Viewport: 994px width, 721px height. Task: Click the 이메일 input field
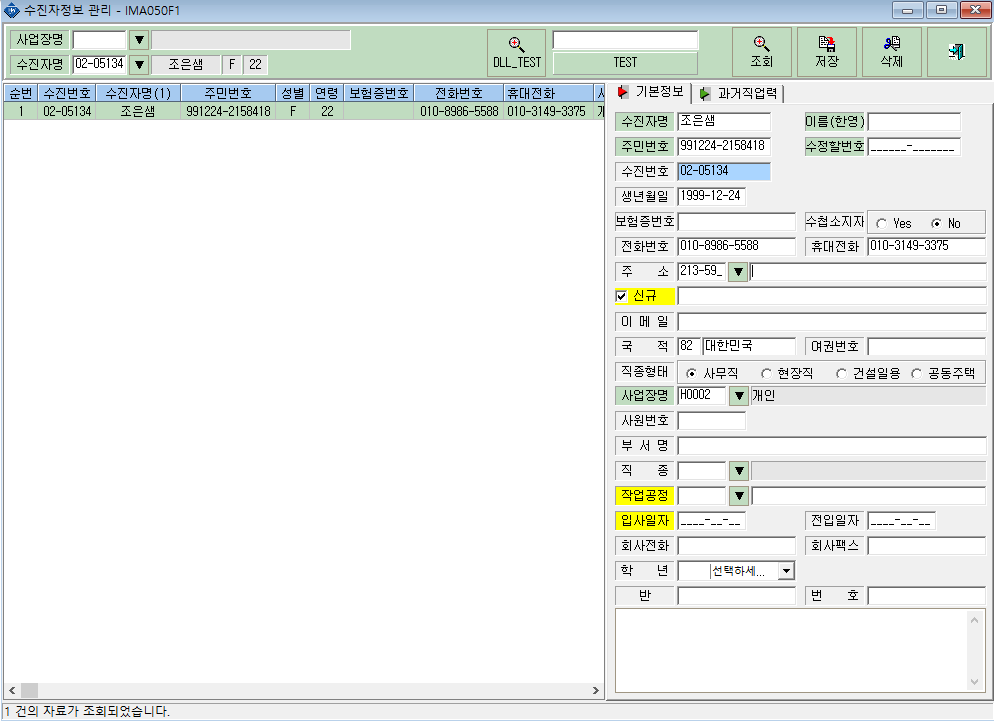click(832, 322)
